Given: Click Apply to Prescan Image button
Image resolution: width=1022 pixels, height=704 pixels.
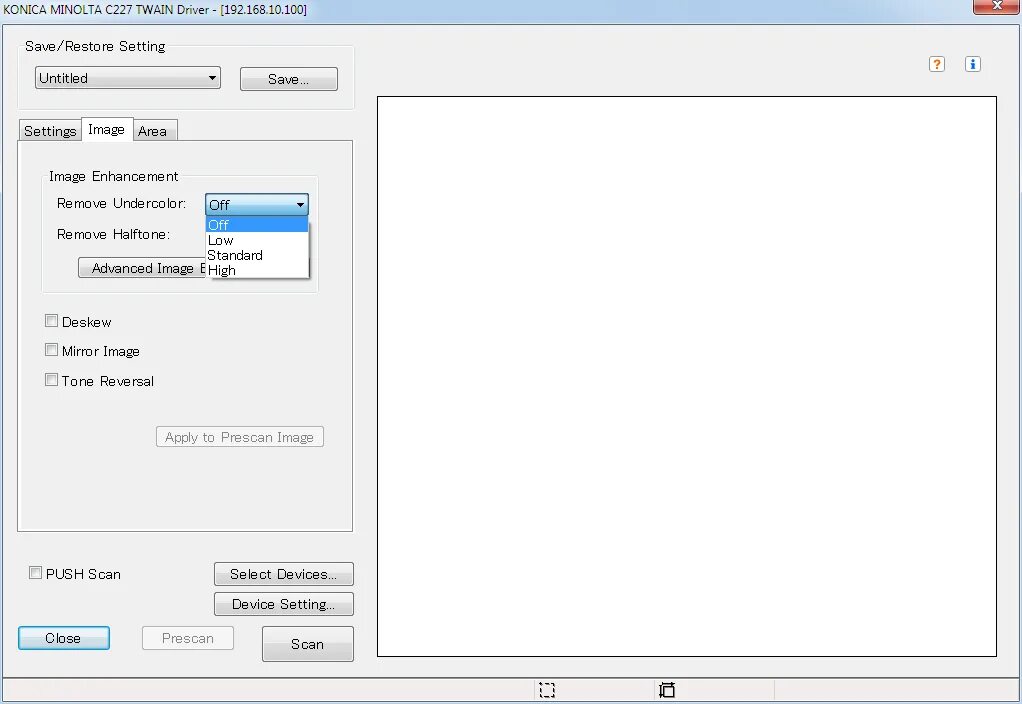Looking at the screenshot, I should pos(240,437).
